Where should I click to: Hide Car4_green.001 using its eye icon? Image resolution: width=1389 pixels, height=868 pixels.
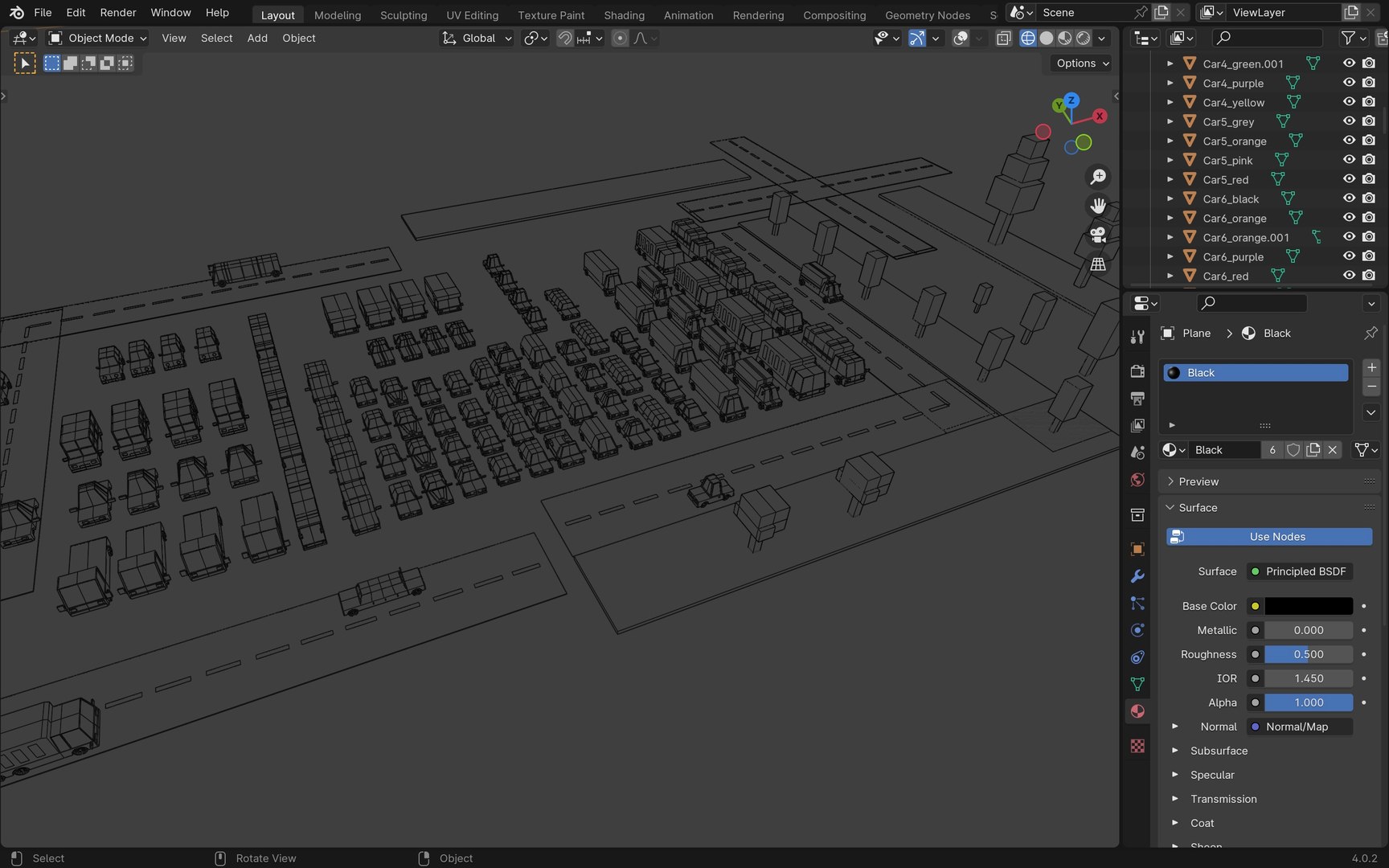[x=1349, y=63]
